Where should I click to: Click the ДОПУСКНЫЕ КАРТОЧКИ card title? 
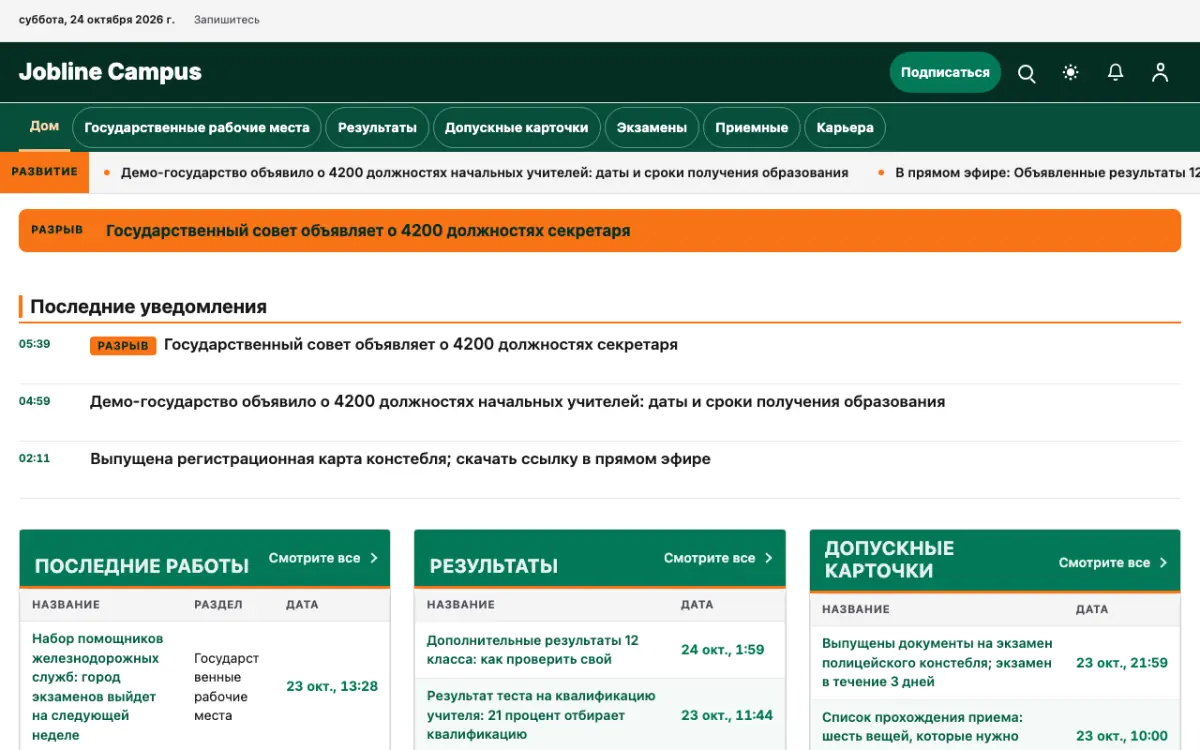point(889,560)
